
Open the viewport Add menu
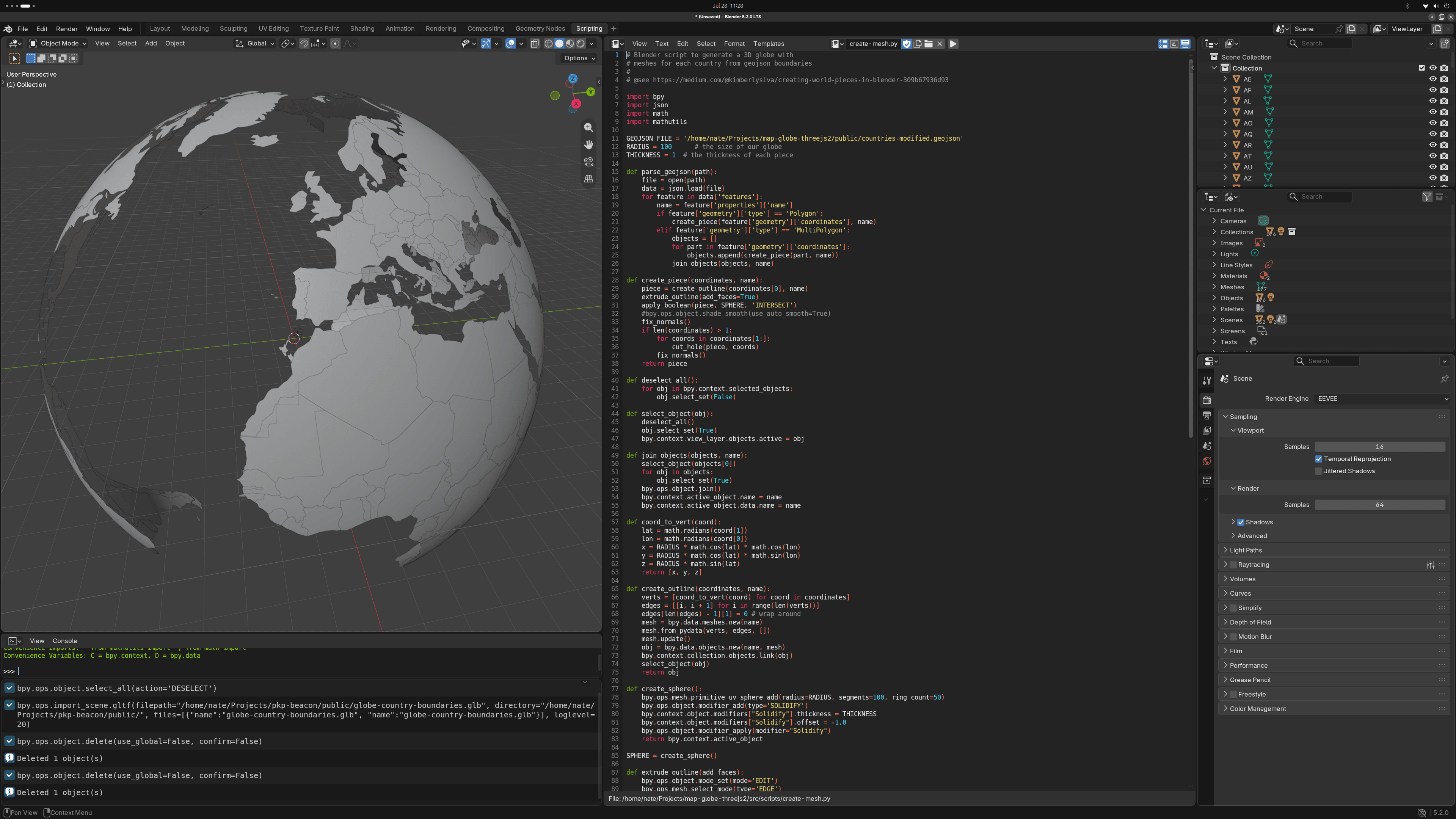coord(151,44)
